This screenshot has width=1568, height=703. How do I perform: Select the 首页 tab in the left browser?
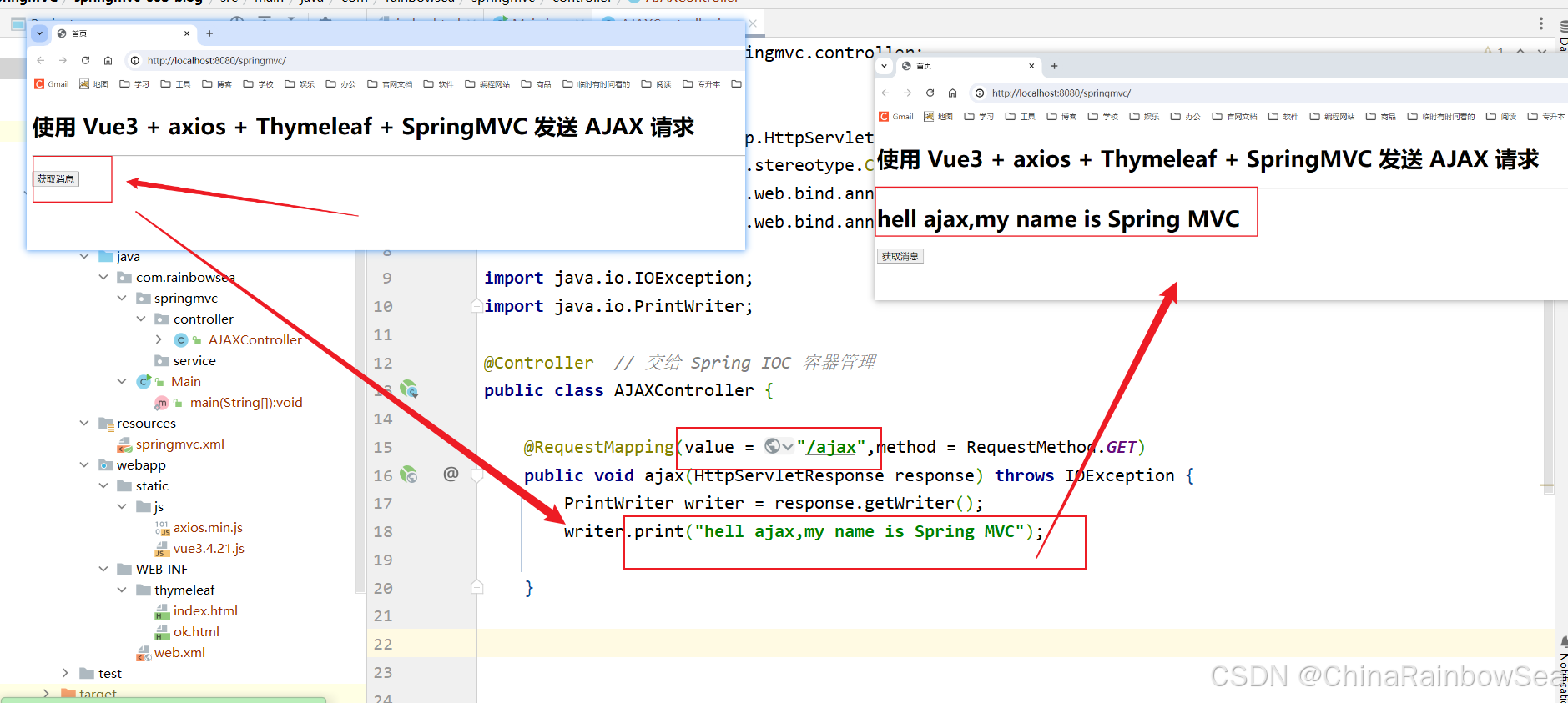click(x=124, y=33)
